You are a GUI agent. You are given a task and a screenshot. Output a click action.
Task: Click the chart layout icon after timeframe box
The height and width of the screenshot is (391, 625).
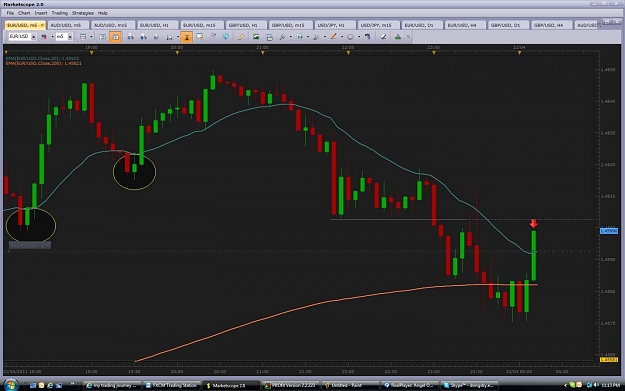(x=83, y=37)
